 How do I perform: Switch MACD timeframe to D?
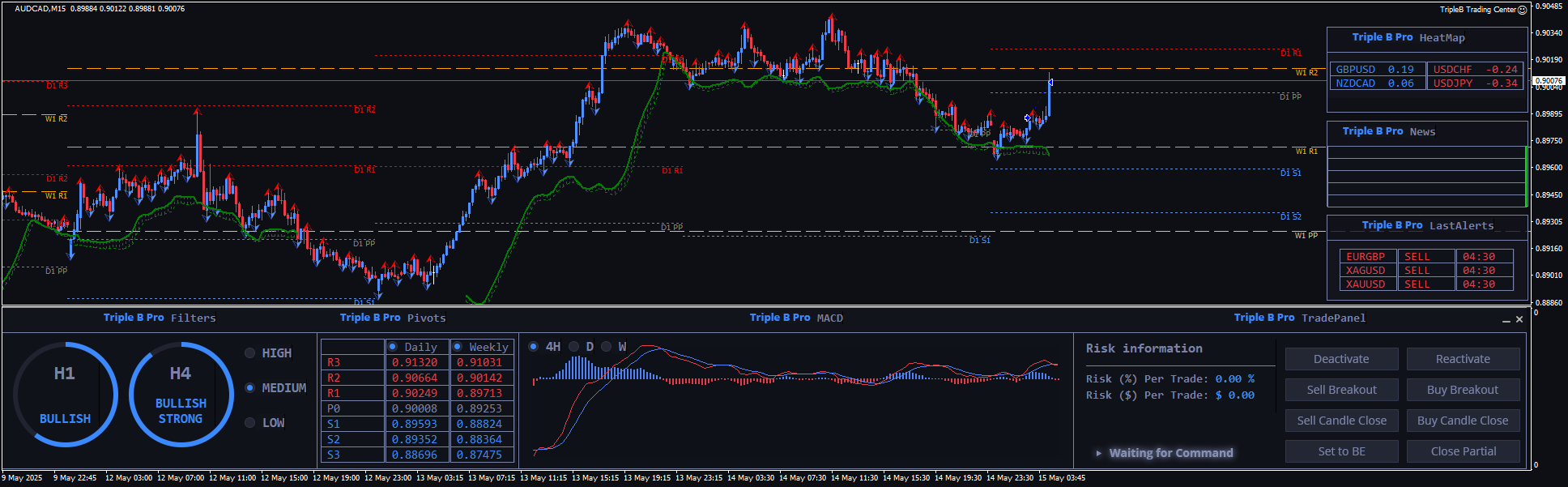[x=574, y=347]
